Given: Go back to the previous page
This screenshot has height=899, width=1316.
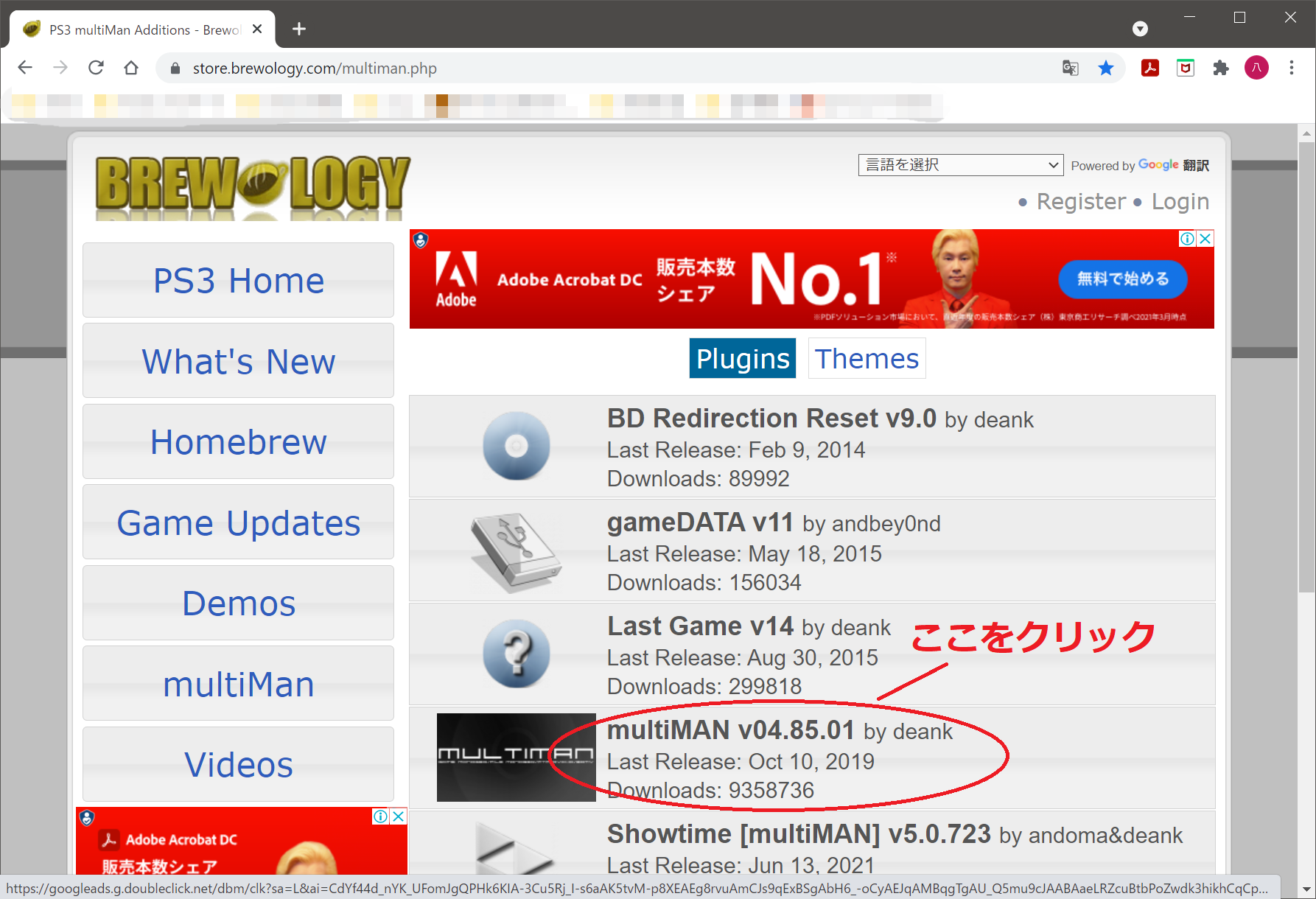Looking at the screenshot, I should tap(25, 68).
